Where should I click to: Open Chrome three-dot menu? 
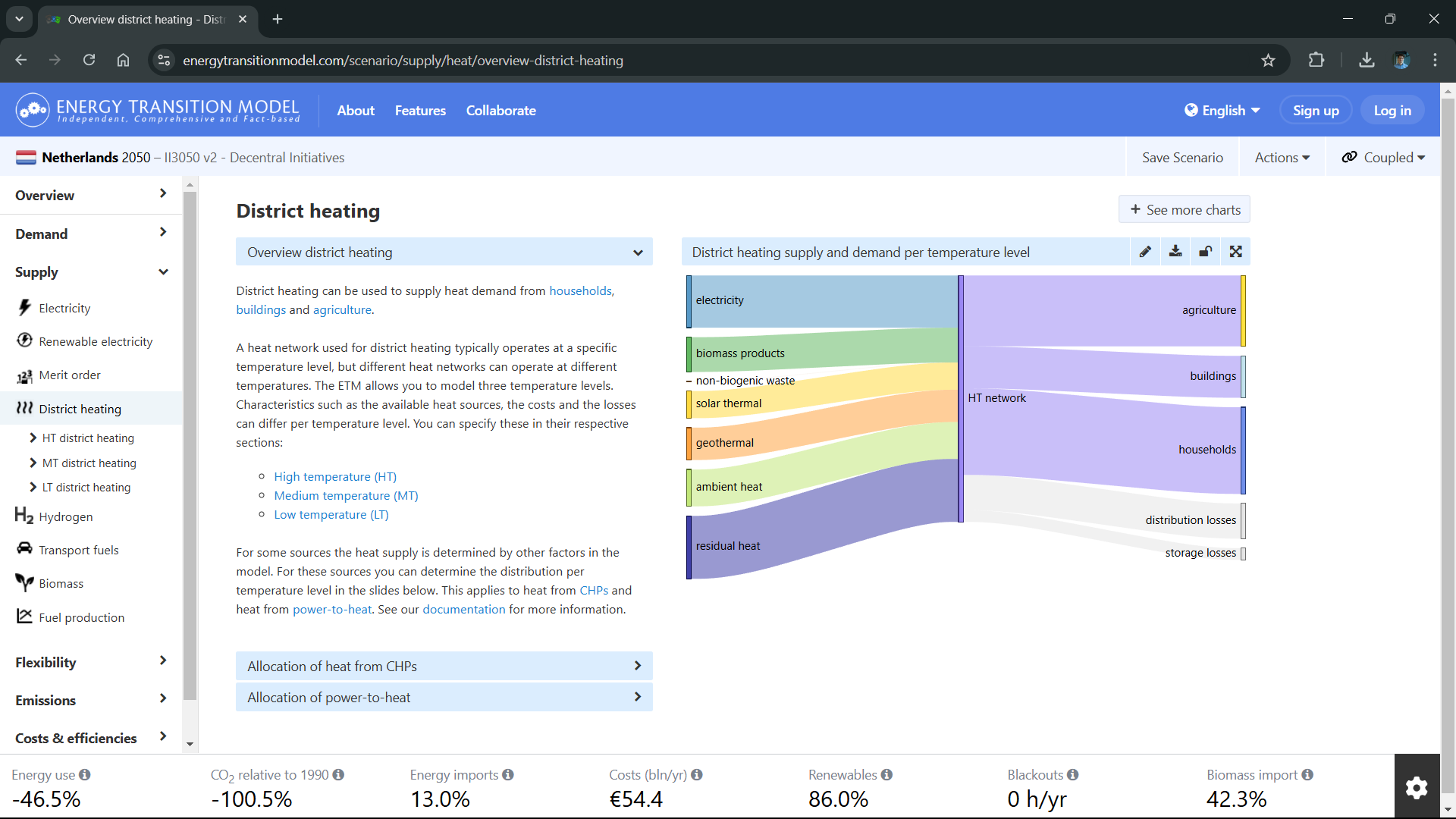coord(1435,61)
